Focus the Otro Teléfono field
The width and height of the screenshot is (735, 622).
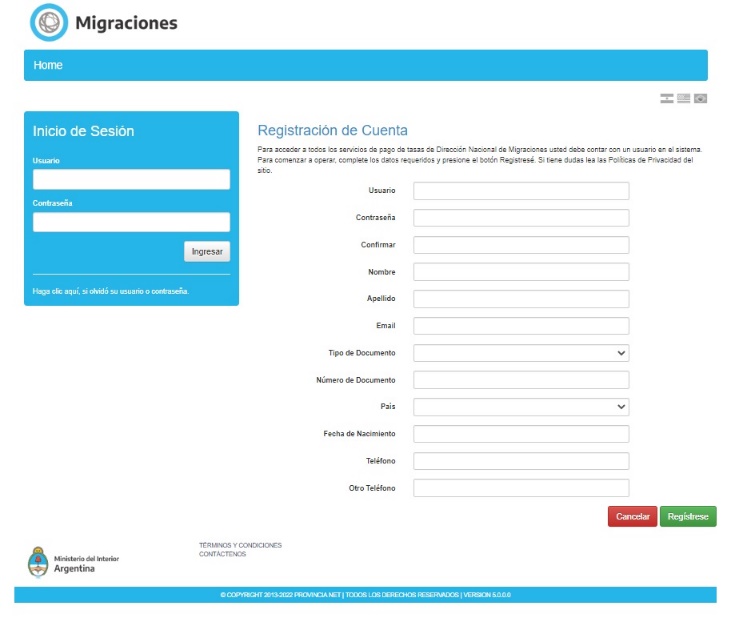(x=521, y=488)
